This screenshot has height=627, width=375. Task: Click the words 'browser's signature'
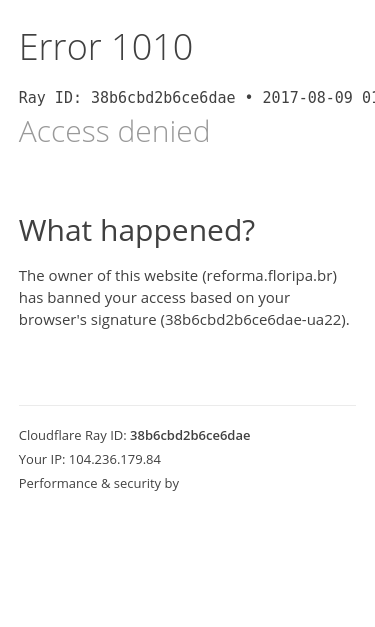click(88, 320)
